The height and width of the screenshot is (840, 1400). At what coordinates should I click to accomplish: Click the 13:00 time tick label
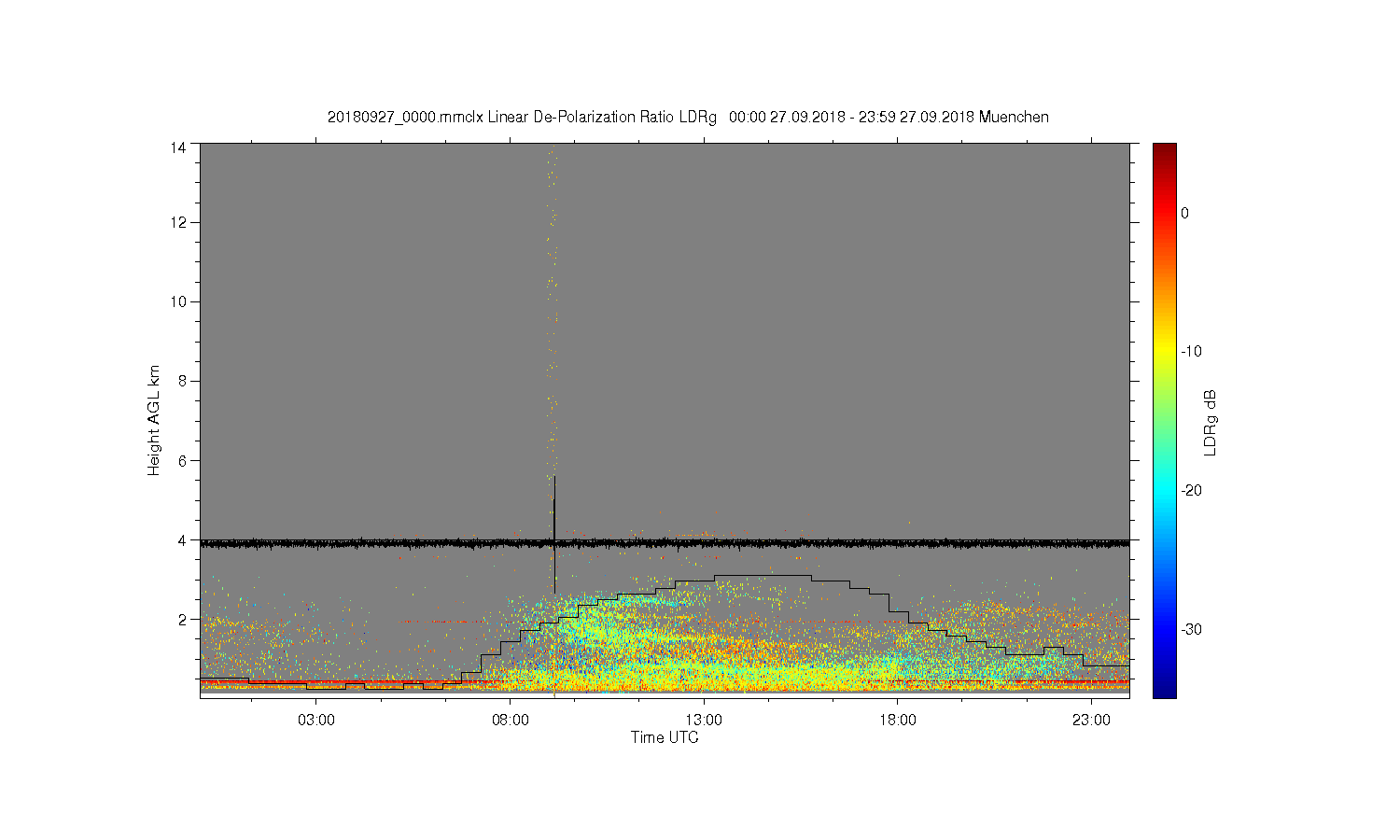tap(704, 721)
